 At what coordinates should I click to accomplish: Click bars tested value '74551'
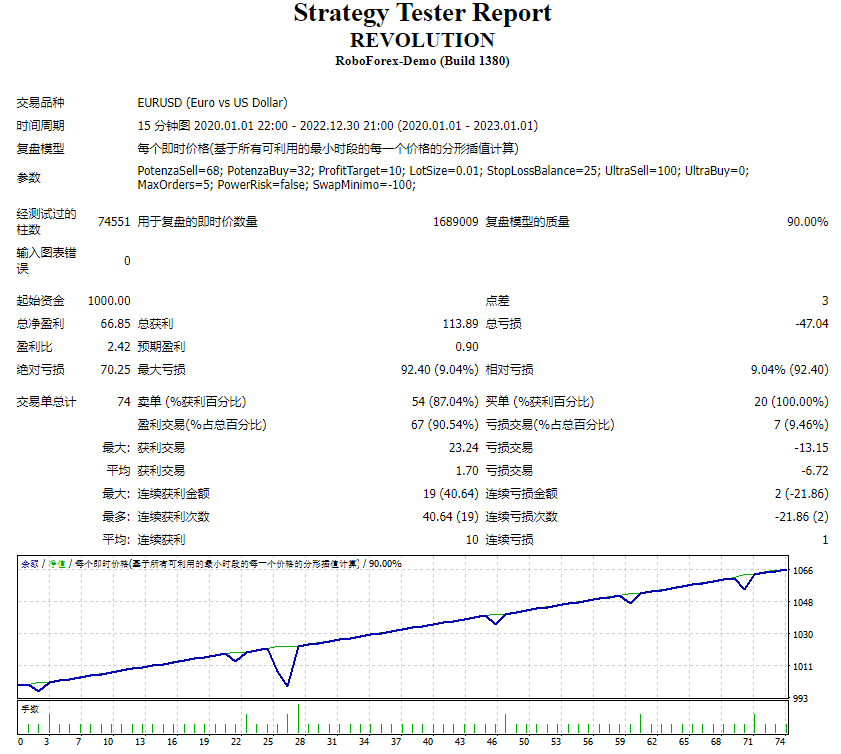point(114,221)
